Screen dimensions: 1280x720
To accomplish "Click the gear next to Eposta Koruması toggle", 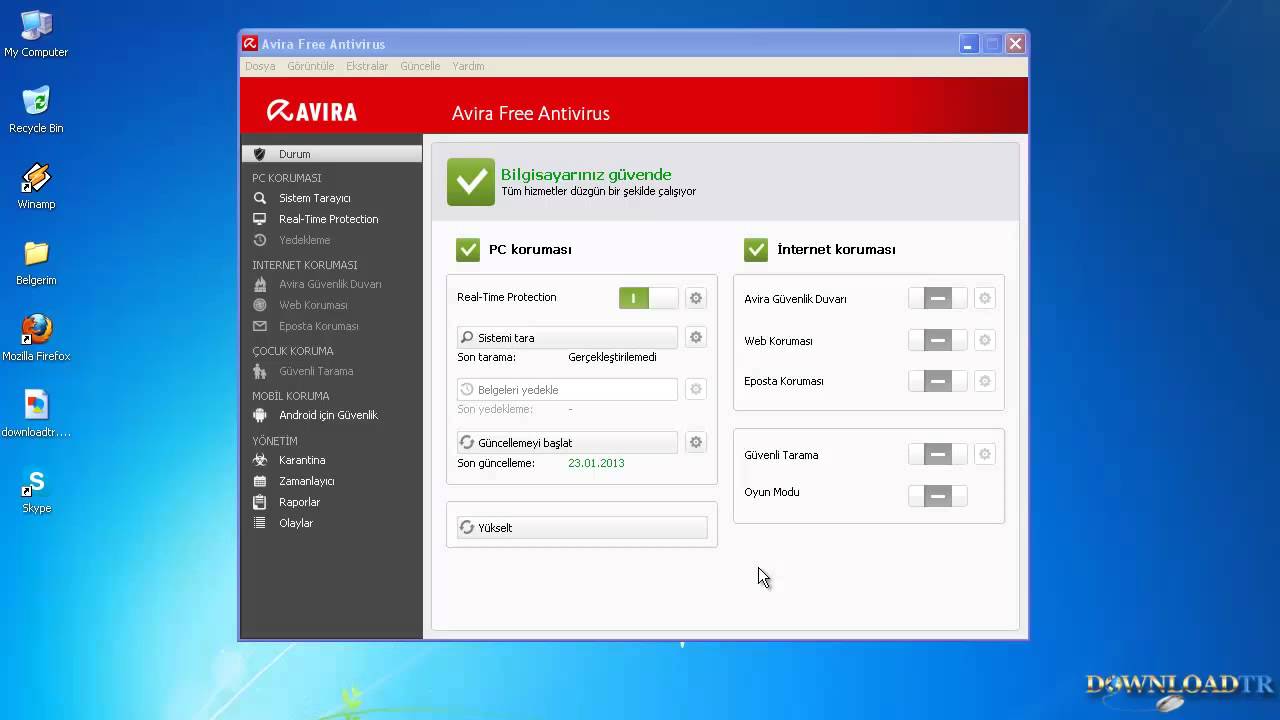I will 985,381.
